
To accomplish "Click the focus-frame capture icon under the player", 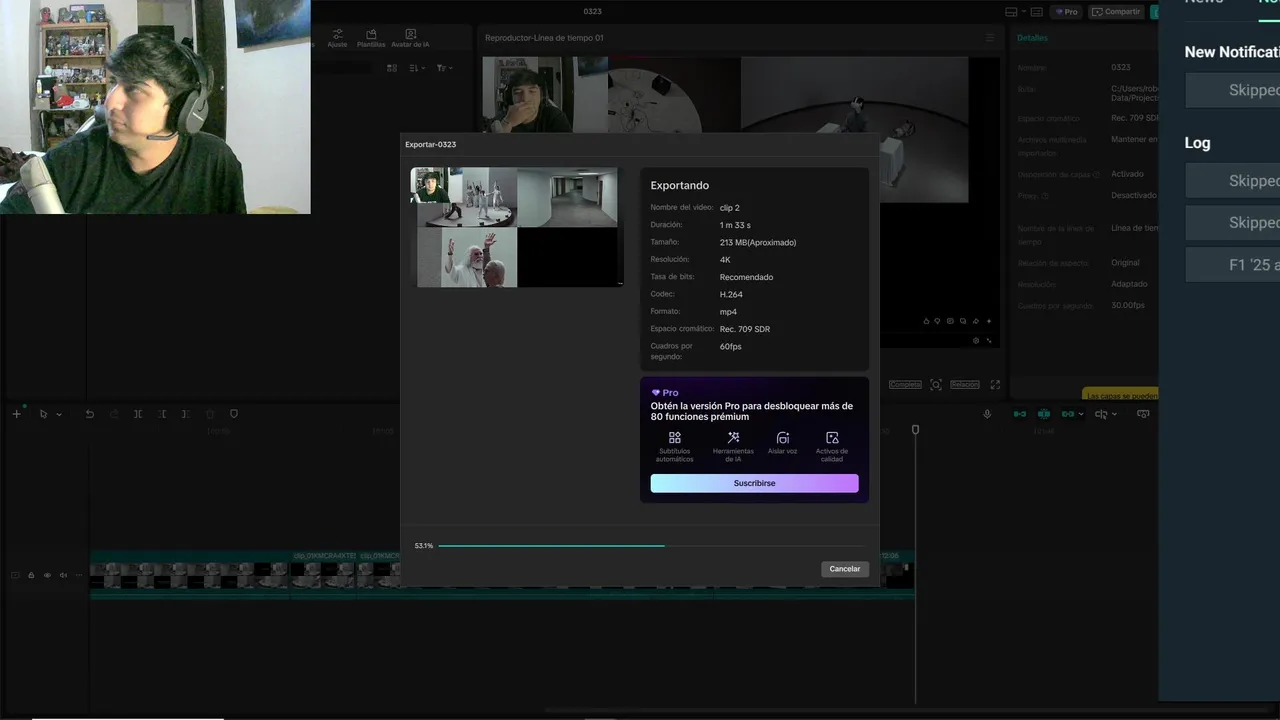I will tap(936, 385).
